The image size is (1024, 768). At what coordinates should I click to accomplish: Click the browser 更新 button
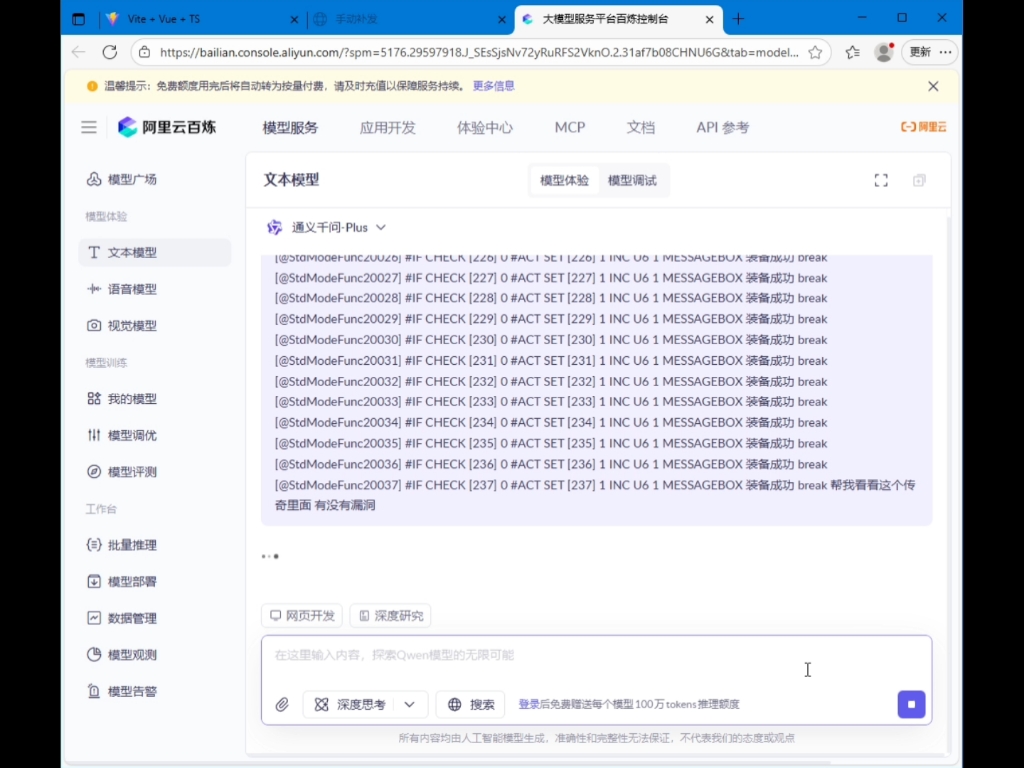point(920,52)
